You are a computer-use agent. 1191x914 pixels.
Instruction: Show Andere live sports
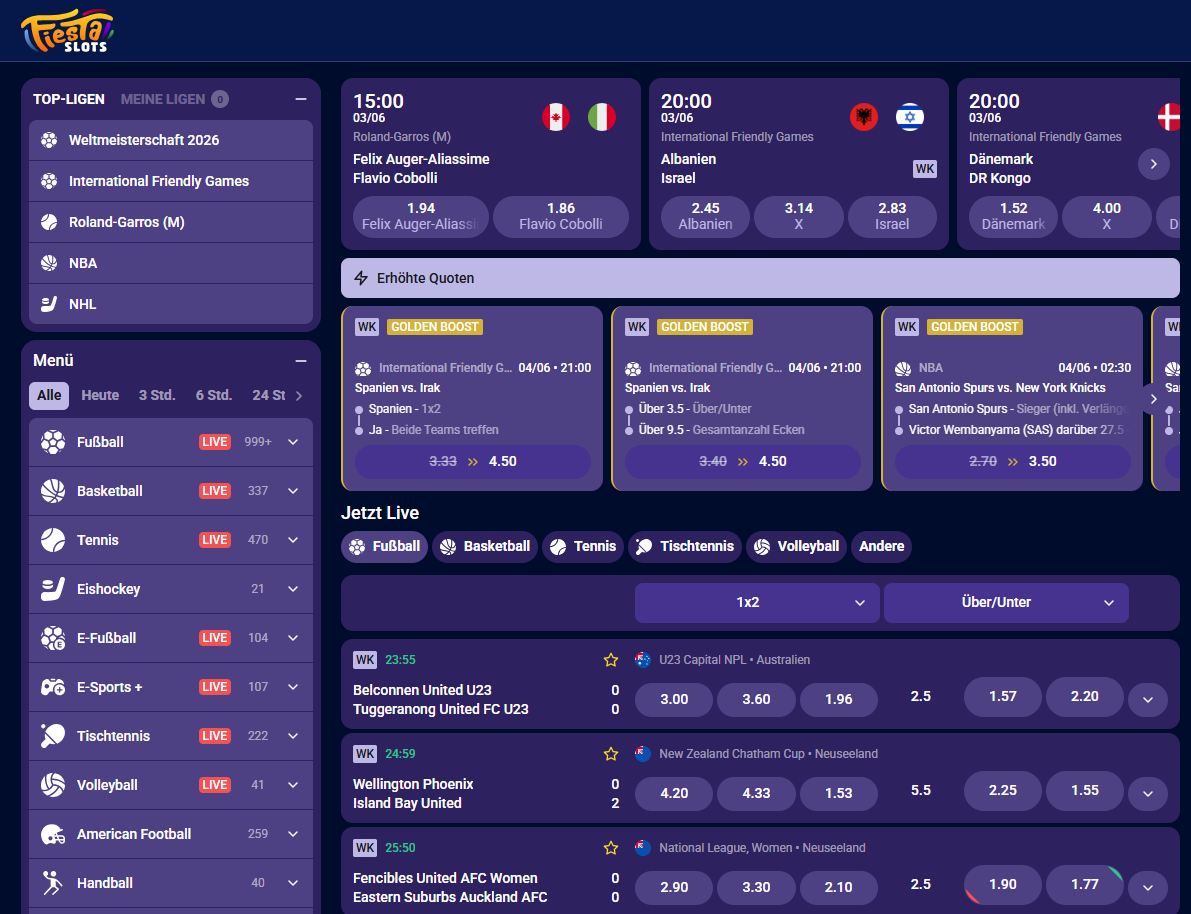coord(881,546)
